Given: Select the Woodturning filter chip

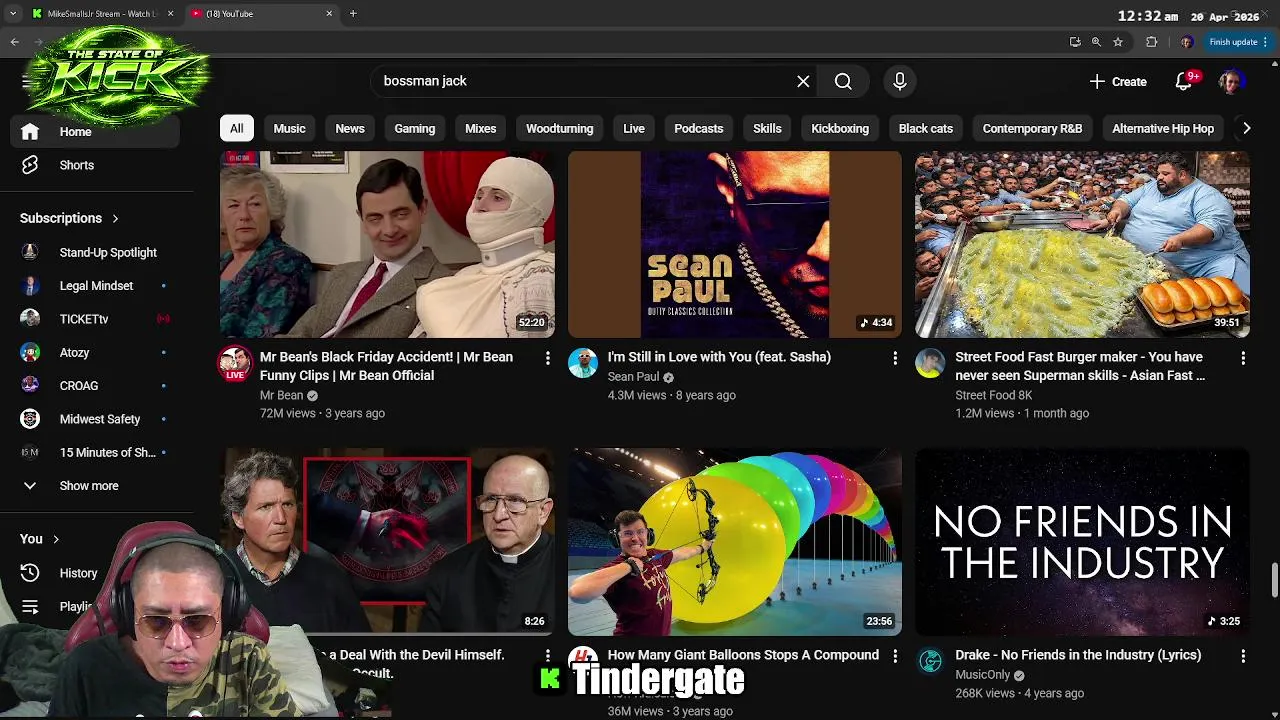Looking at the screenshot, I should [560, 128].
